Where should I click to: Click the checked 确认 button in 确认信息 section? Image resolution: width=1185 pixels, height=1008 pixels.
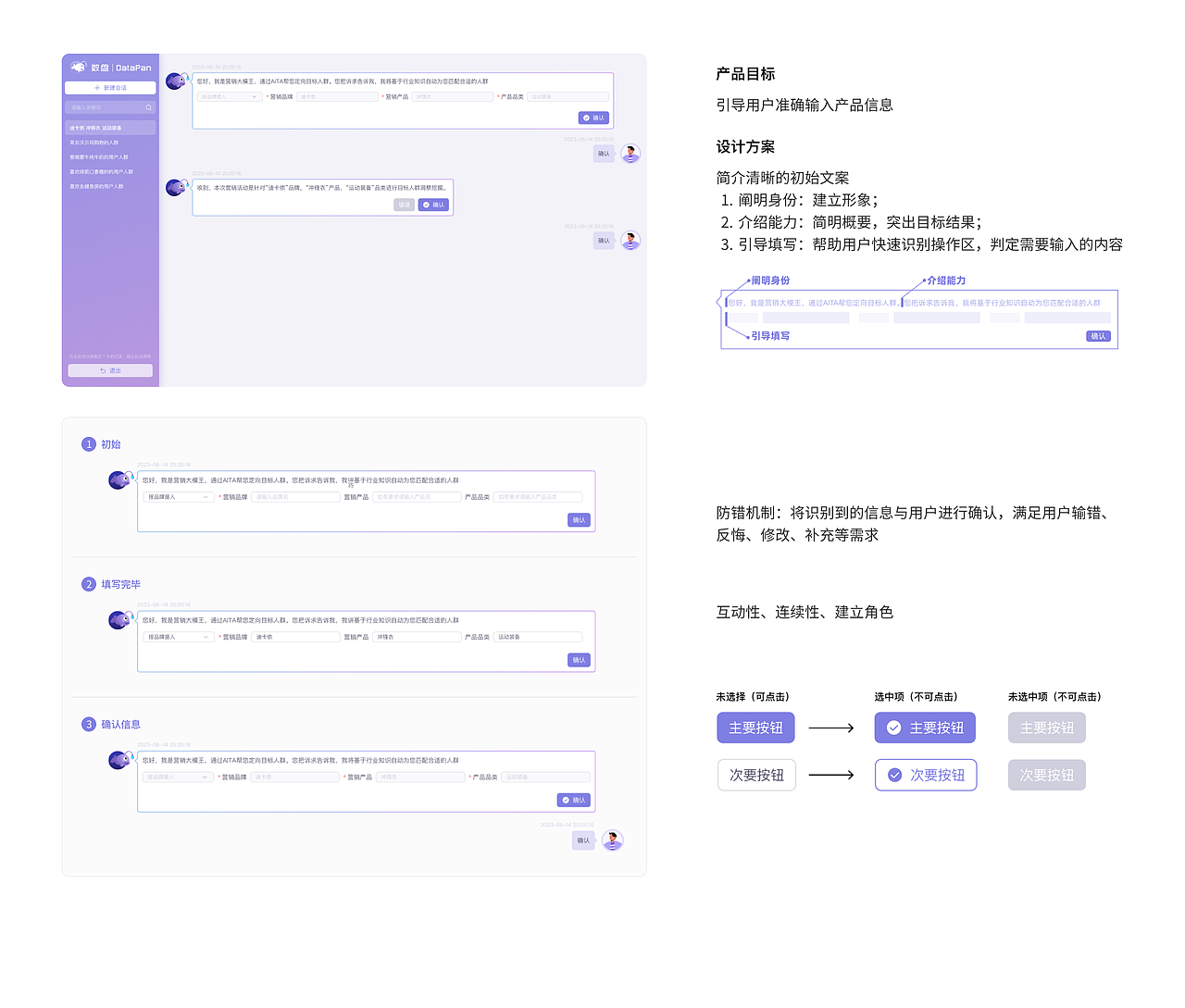[573, 800]
